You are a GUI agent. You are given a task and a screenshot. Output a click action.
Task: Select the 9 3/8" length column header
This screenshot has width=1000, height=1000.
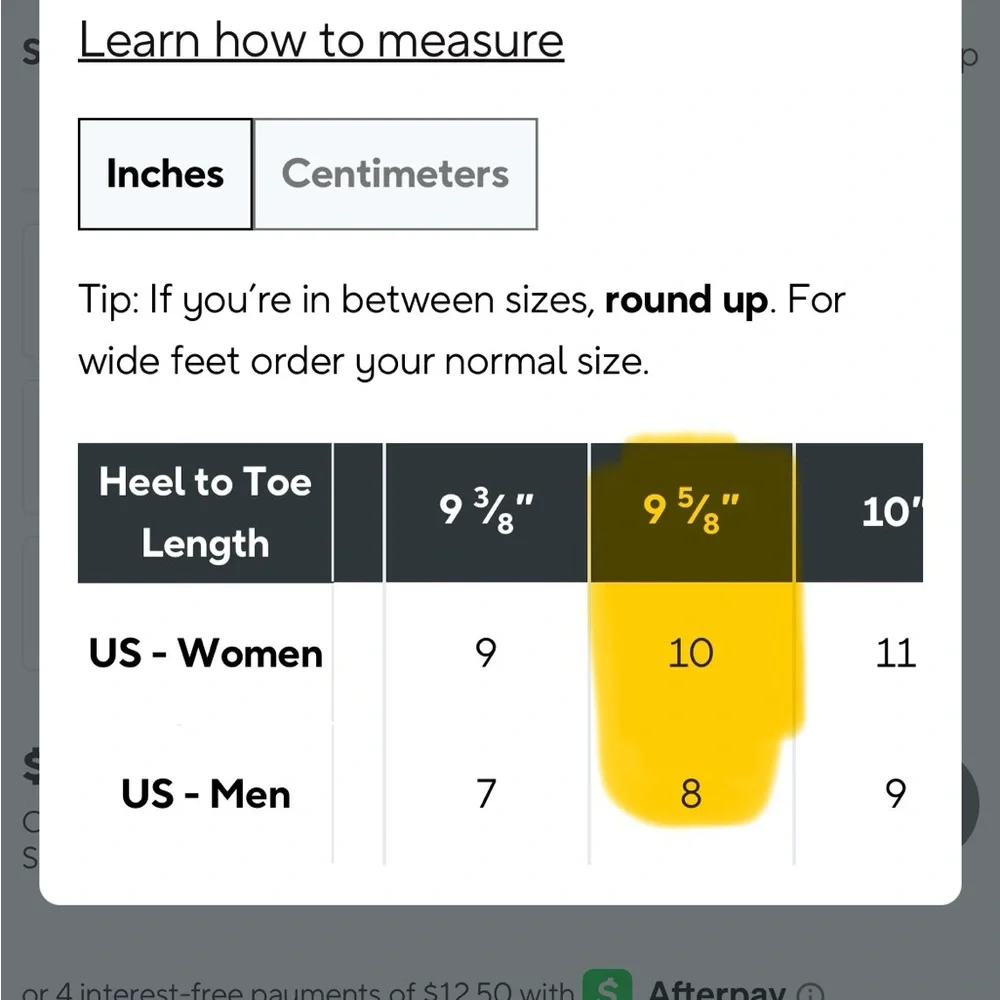point(487,512)
